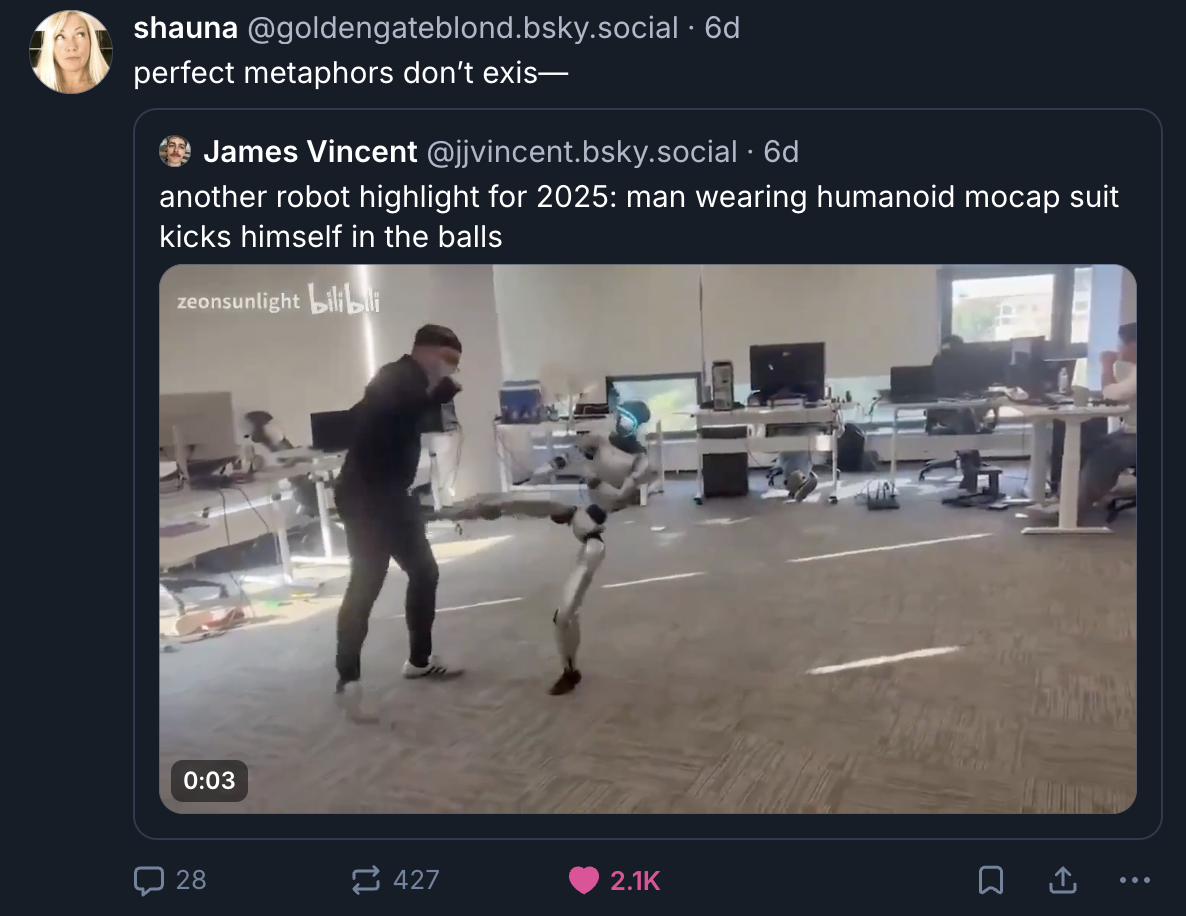Open the shauna display name link
The width and height of the screenshot is (1186, 916).
tap(185, 28)
